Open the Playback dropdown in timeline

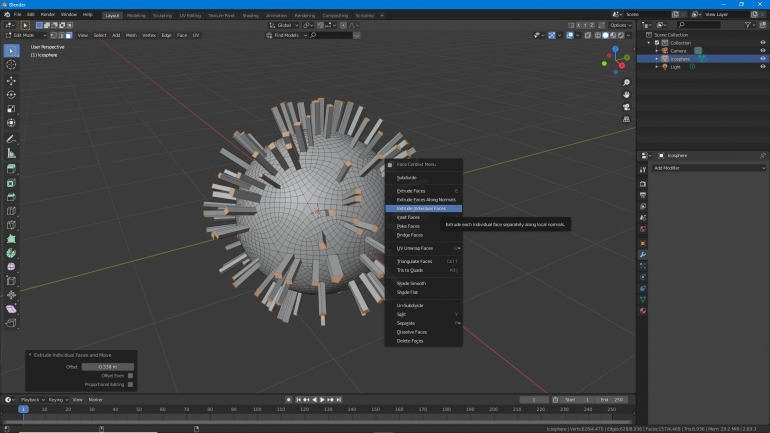32,400
